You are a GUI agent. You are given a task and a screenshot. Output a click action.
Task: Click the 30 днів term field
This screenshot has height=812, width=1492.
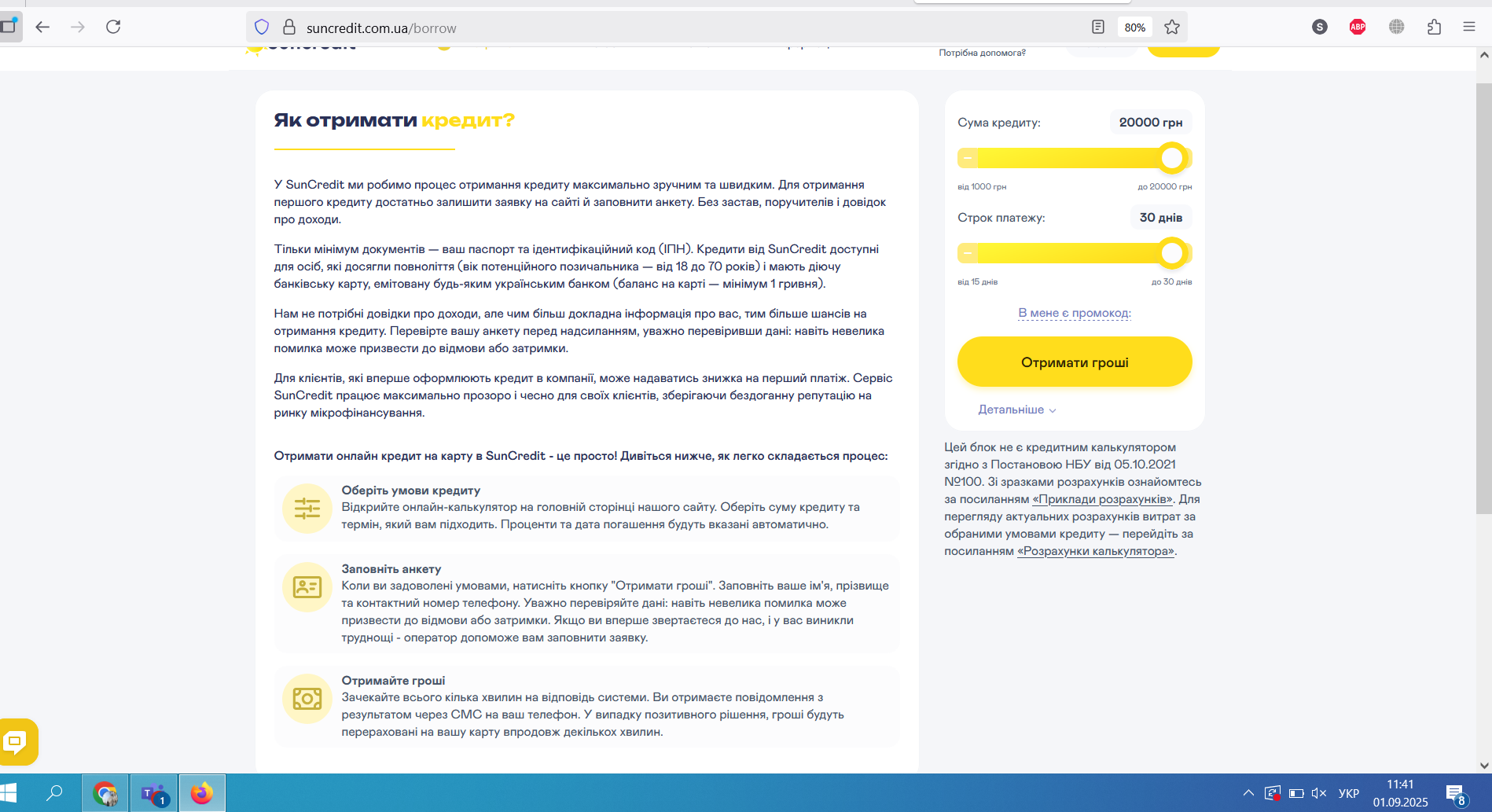pos(1161,218)
